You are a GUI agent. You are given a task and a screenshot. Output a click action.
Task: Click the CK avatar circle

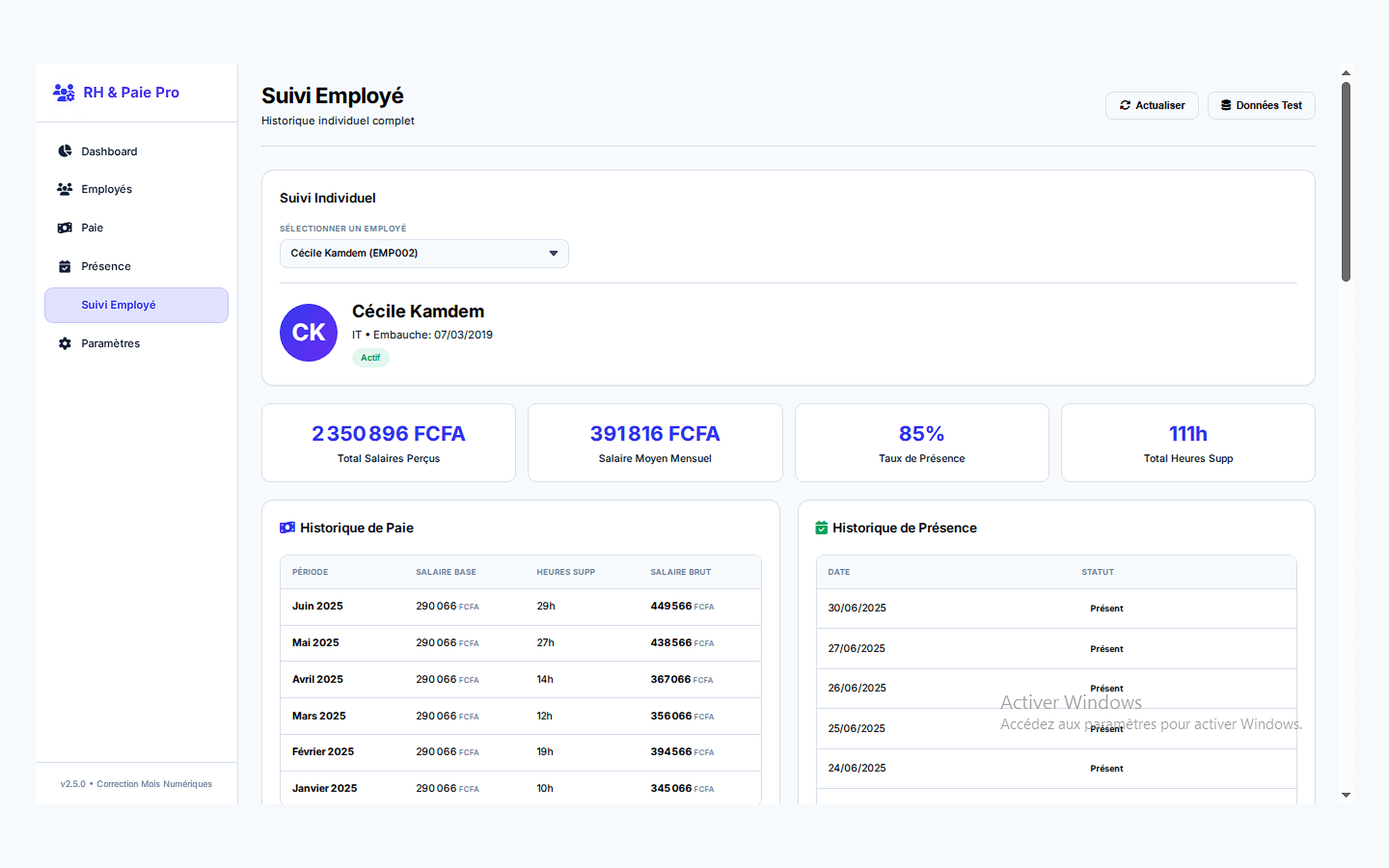(x=308, y=332)
